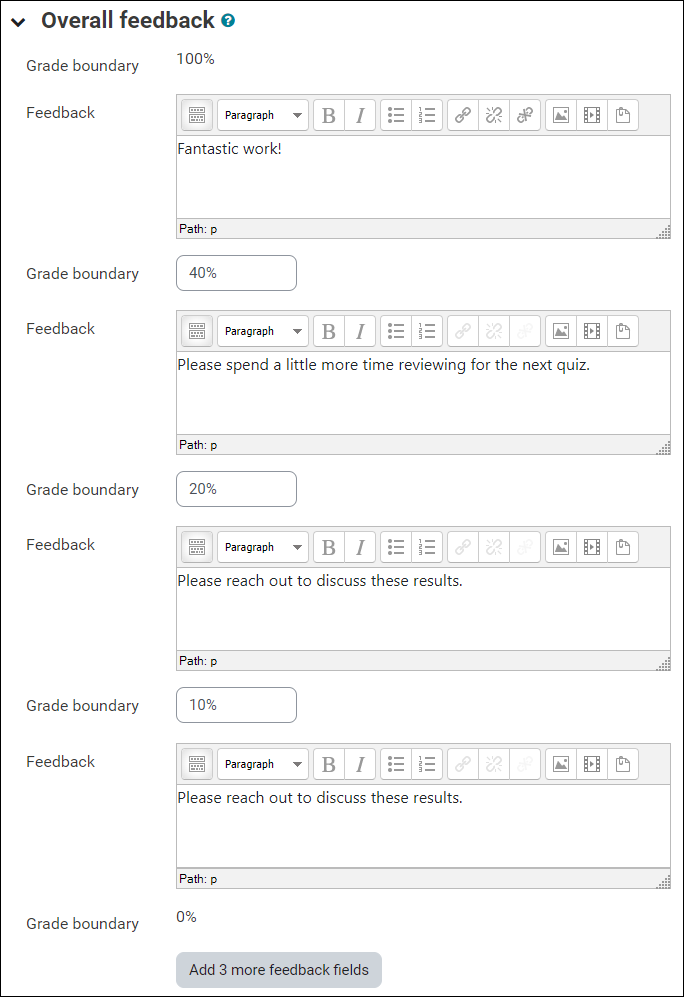The height and width of the screenshot is (997, 684).
Task: Click inside the Fantastic work text area
Action: (420, 180)
